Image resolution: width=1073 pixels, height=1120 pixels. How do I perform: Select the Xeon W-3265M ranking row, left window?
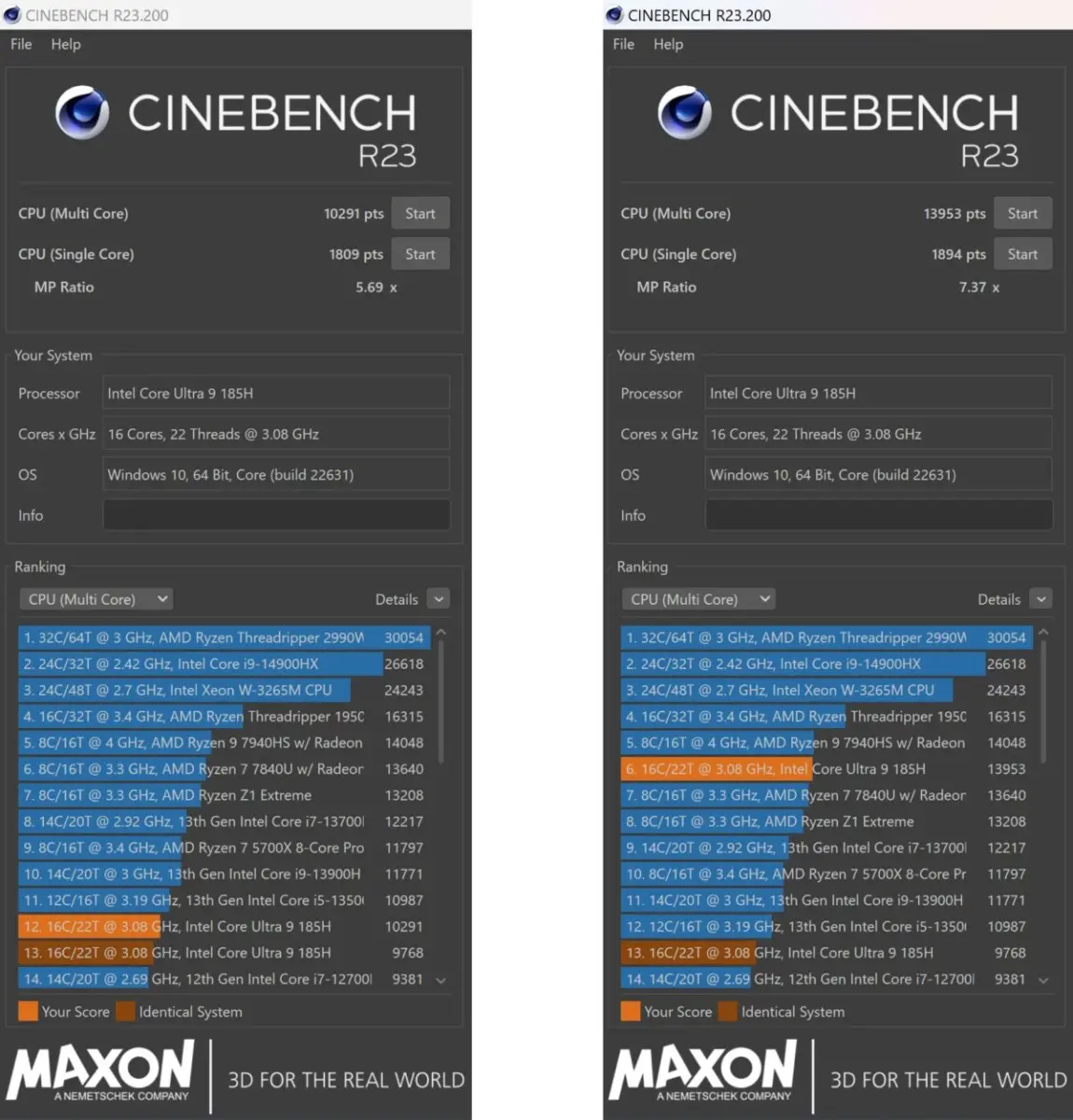click(x=224, y=690)
